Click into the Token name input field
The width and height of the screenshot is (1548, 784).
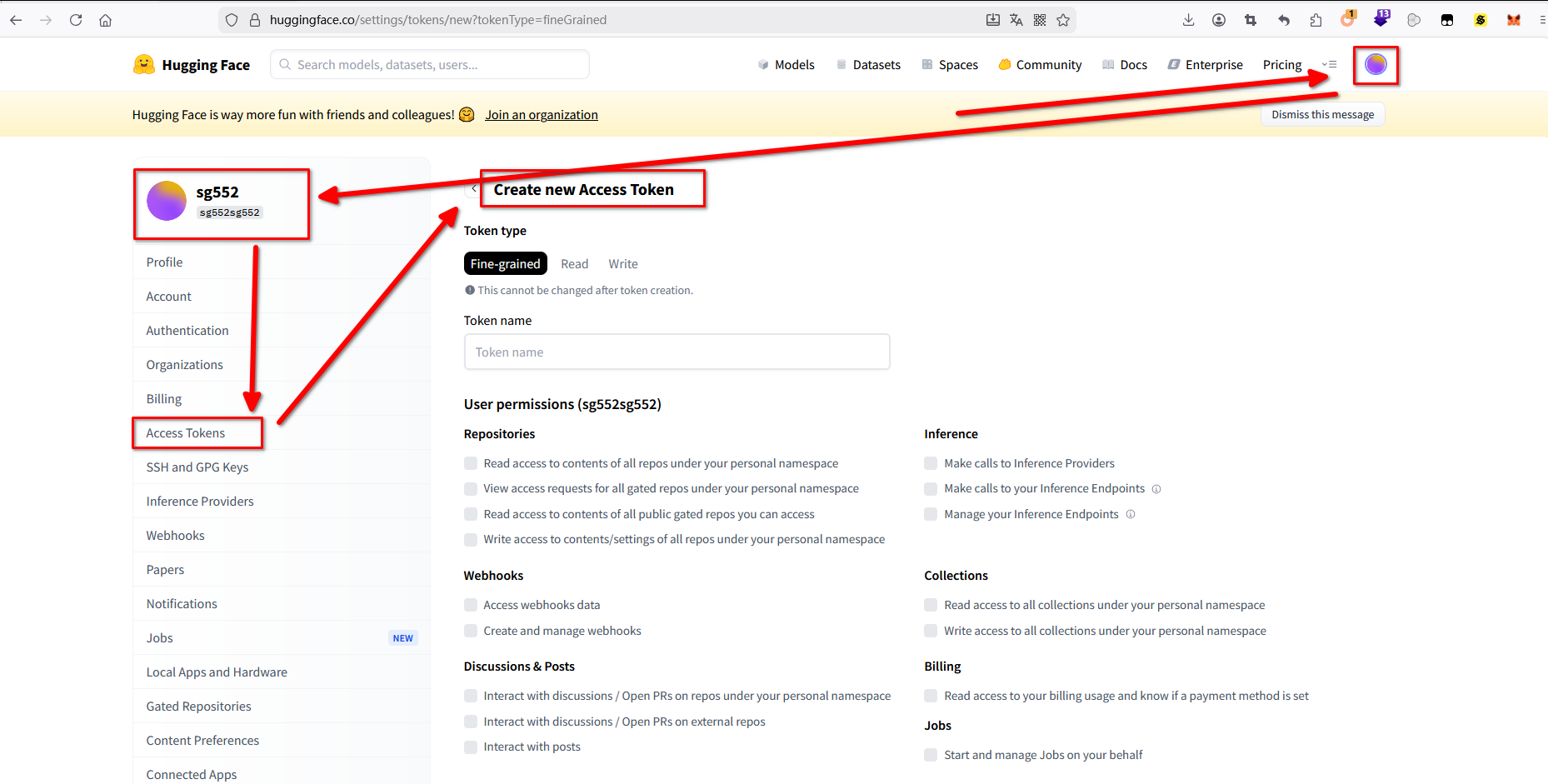677,352
